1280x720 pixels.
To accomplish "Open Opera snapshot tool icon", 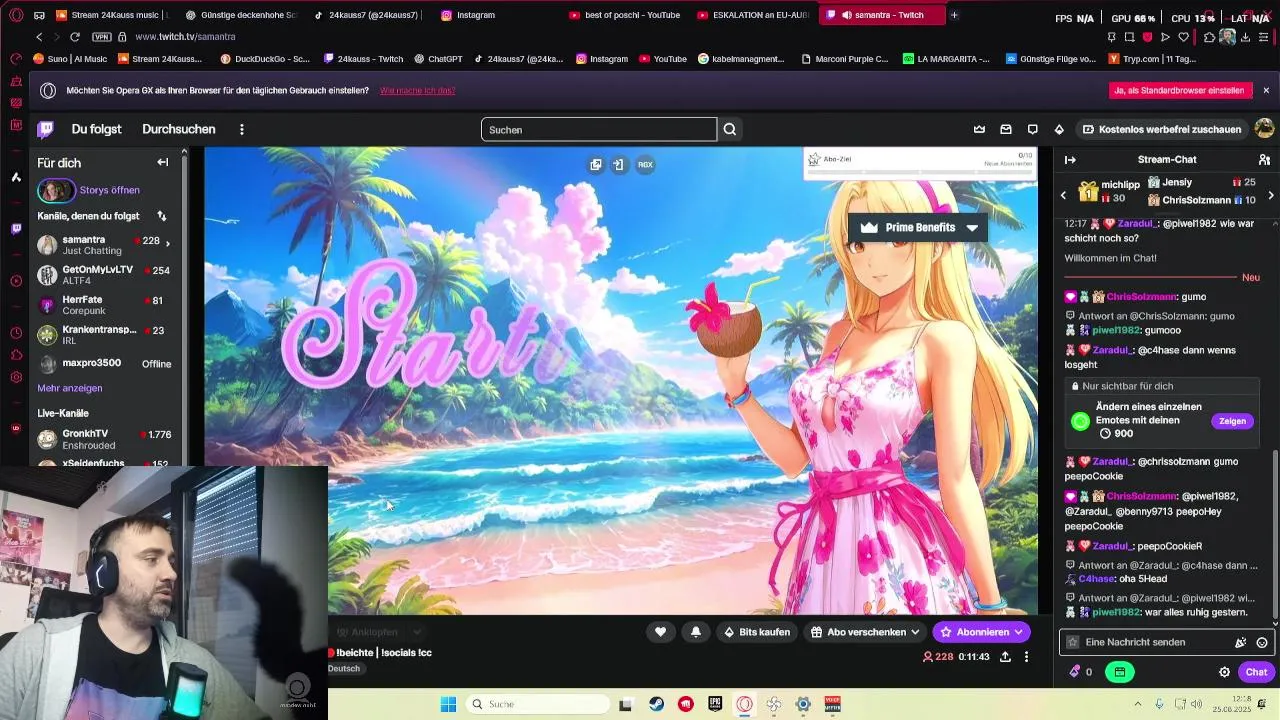I will tap(1129, 37).
